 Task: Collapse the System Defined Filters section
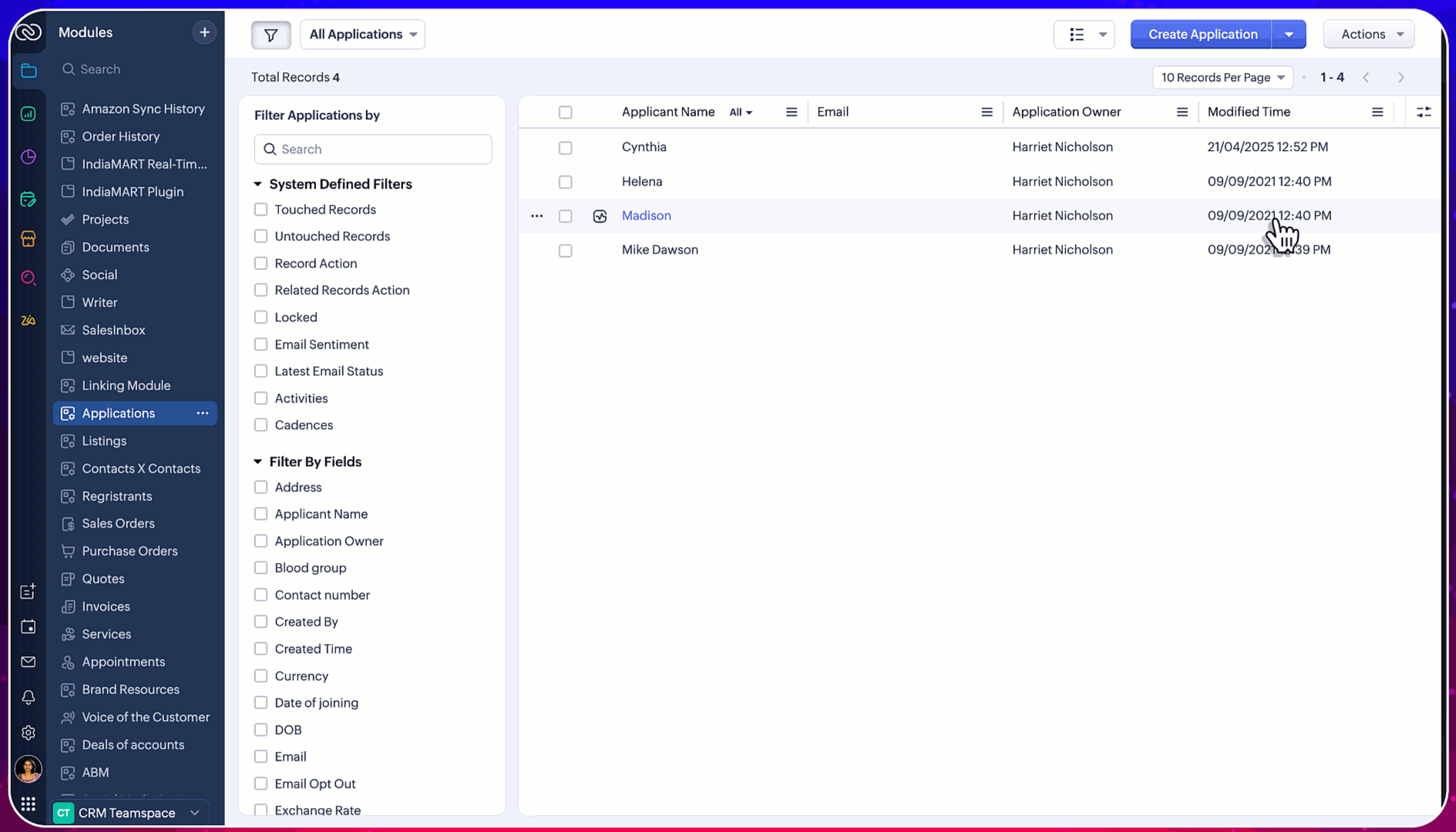tap(257, 184)
